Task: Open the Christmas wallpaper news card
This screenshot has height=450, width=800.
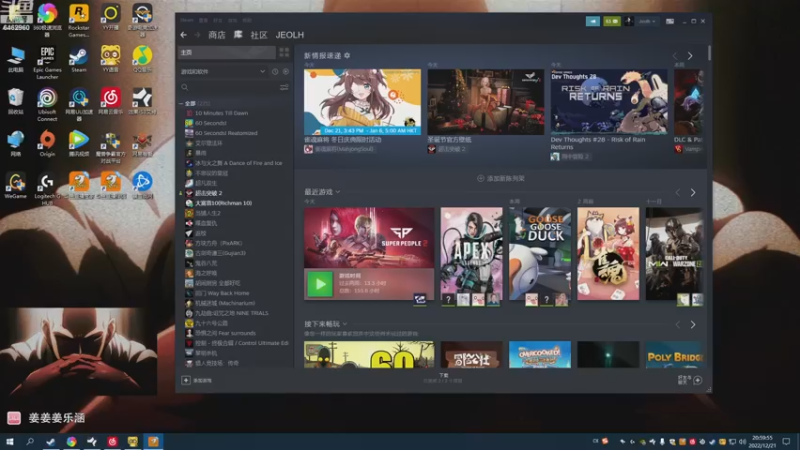Action: [486, 102]
